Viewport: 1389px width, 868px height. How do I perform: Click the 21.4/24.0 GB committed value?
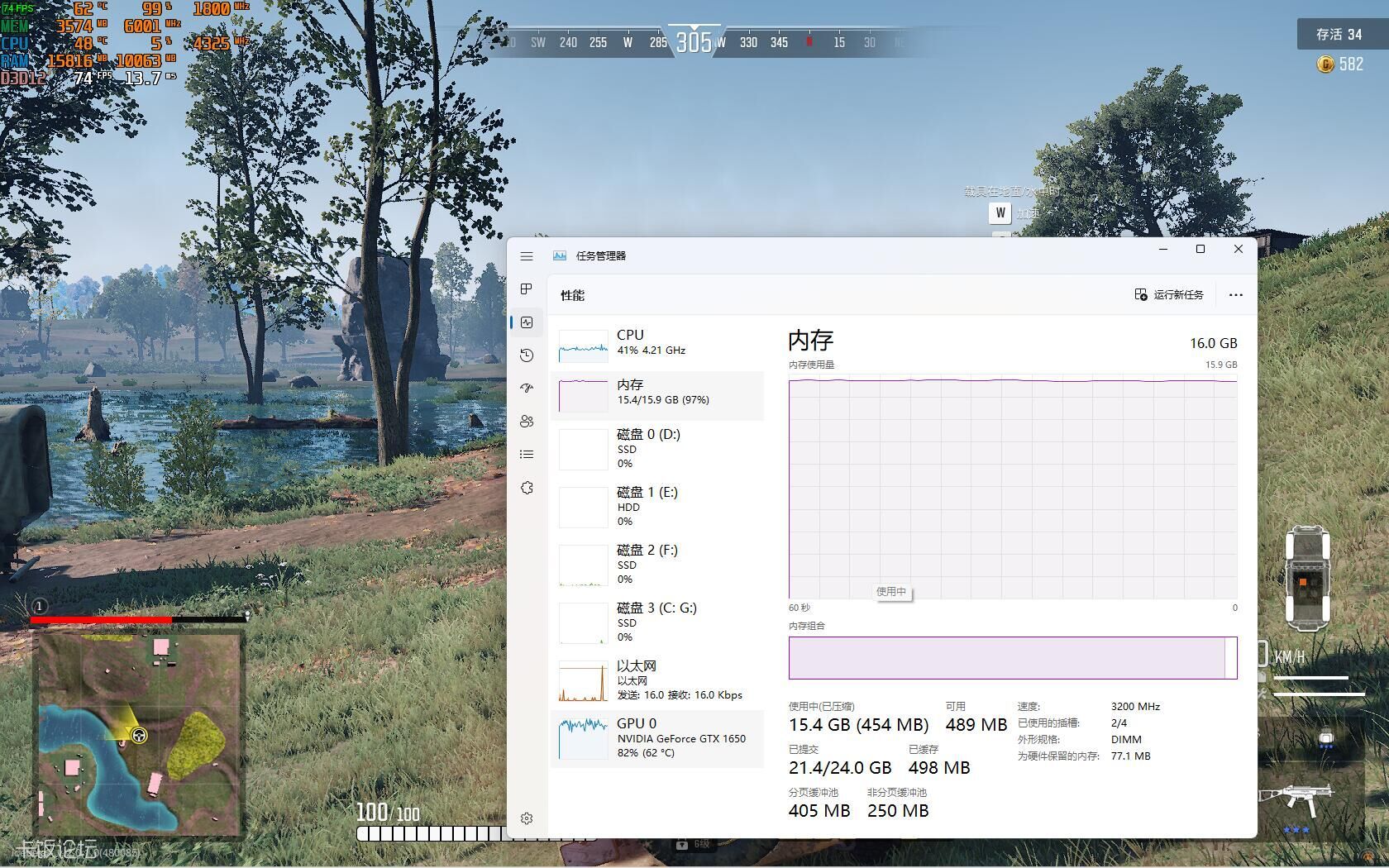point(840,768)
